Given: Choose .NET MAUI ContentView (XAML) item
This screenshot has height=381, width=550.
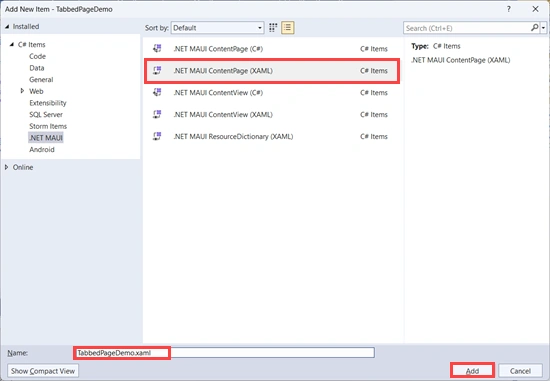Looking at the screenshot, I should (x=272, y=114).
